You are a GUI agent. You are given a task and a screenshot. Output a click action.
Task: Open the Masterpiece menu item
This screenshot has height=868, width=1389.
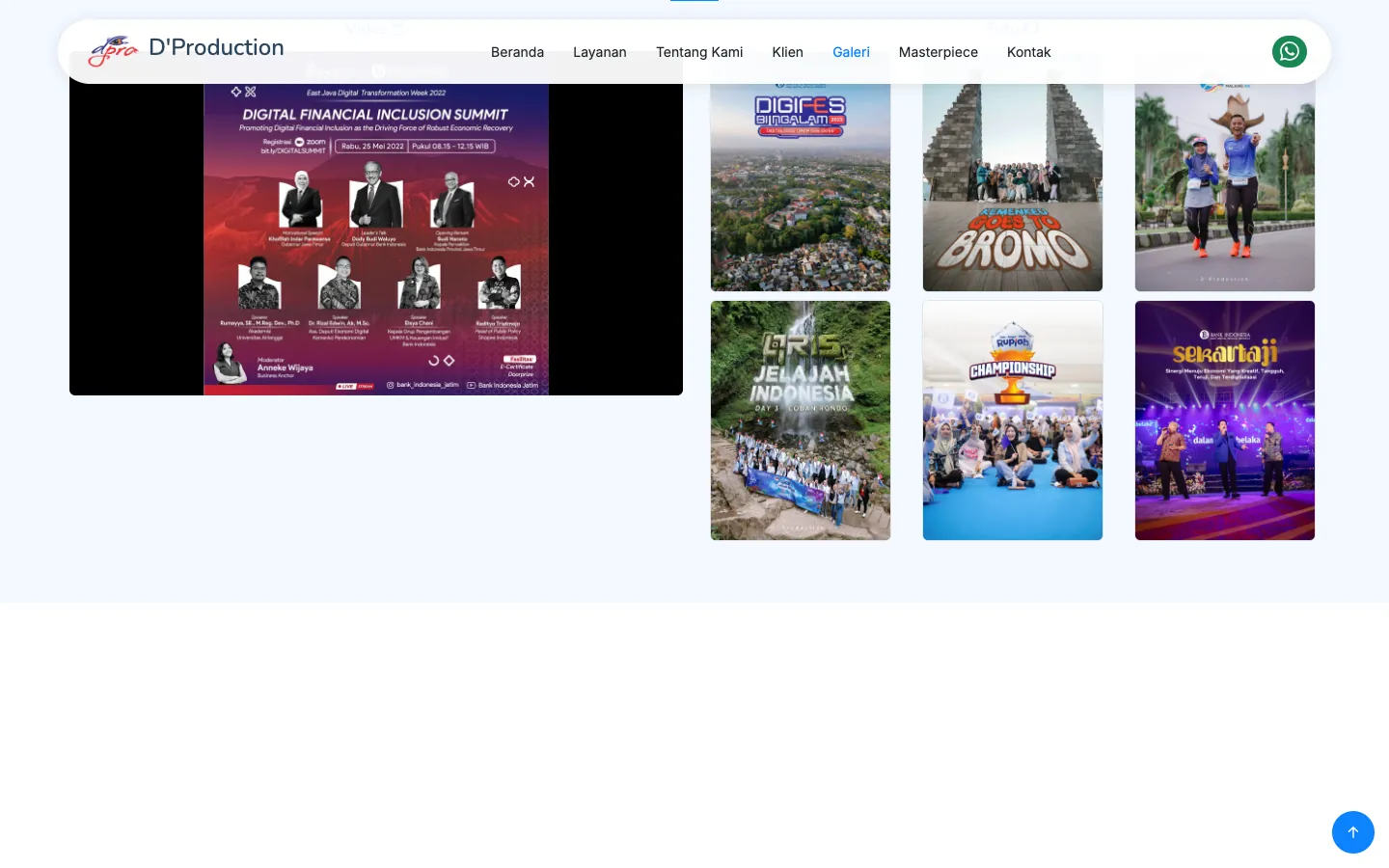939,52
